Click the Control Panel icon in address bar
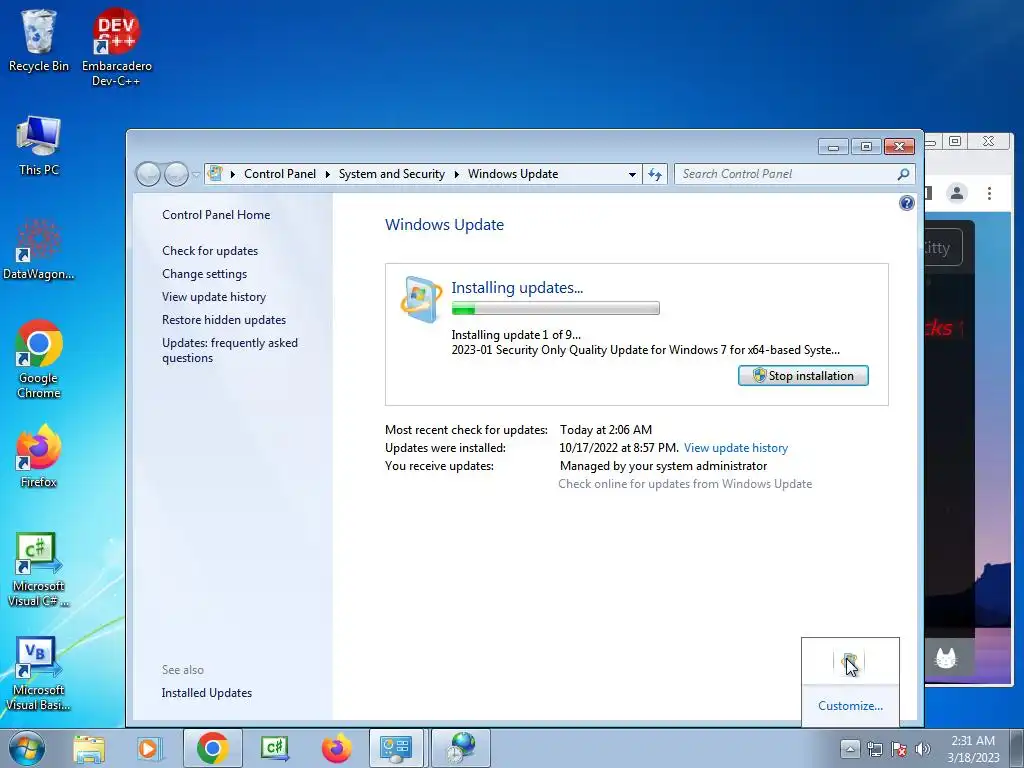This screenshot has height=768, width=1024. [215, 174]
